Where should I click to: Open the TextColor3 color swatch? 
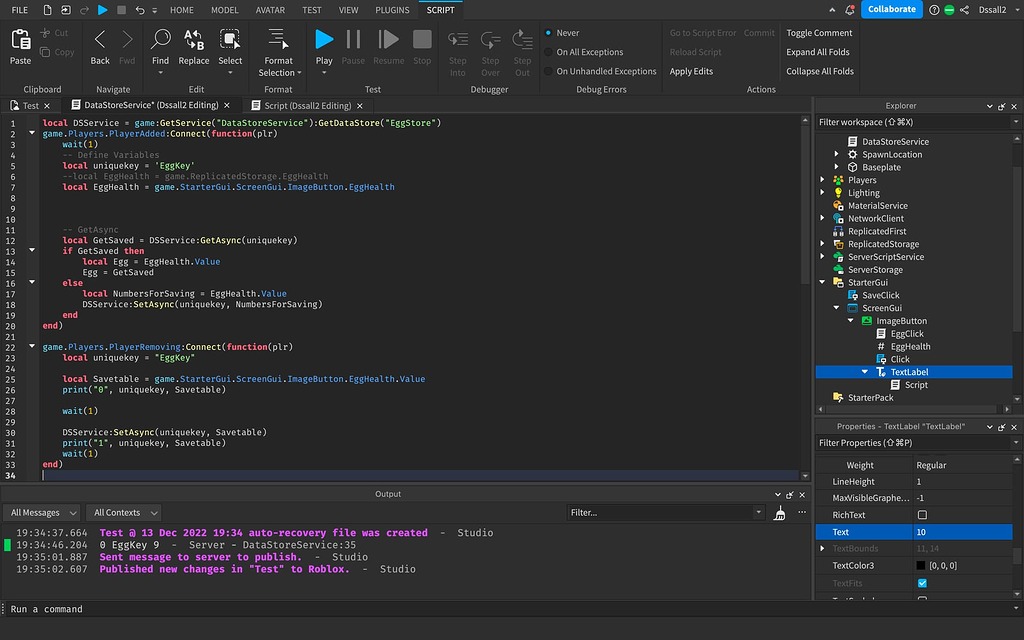coord(920,565)
